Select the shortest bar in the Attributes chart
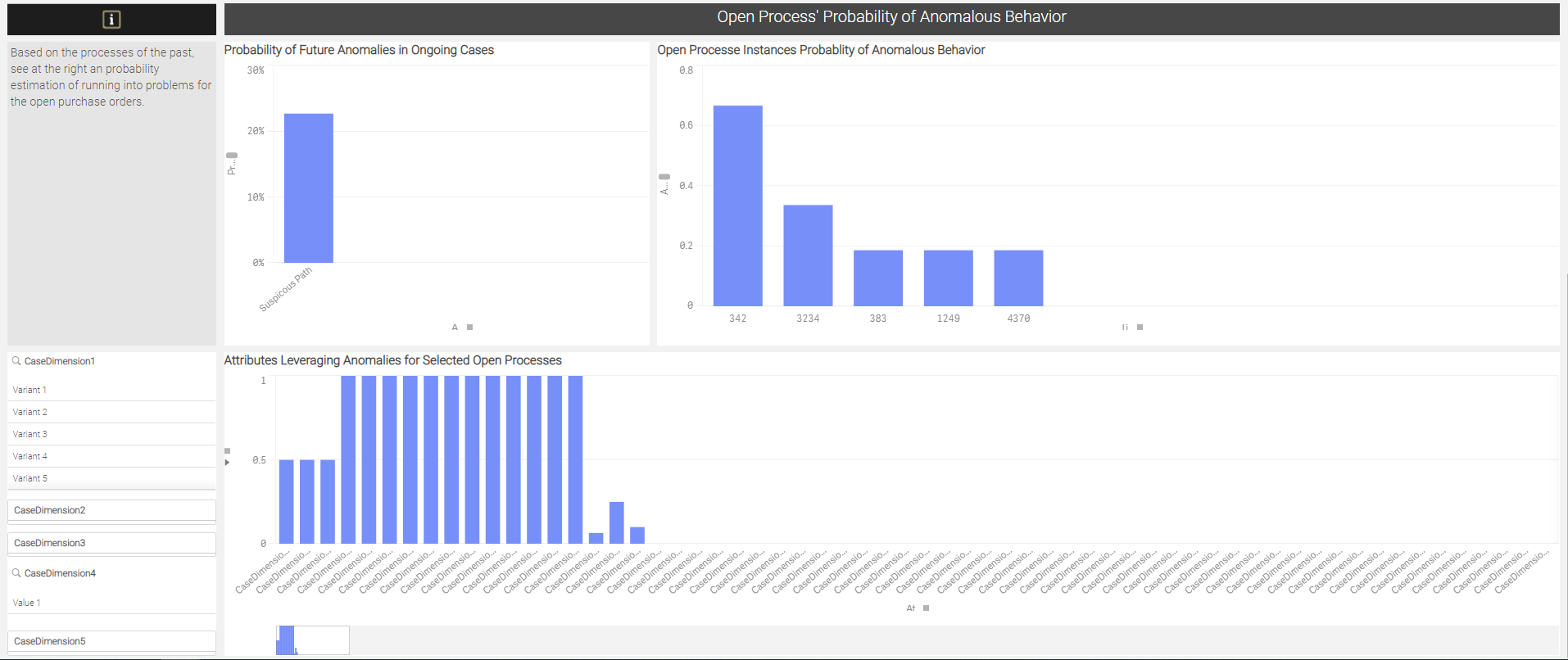1568x660 pixels. [596, 538]
